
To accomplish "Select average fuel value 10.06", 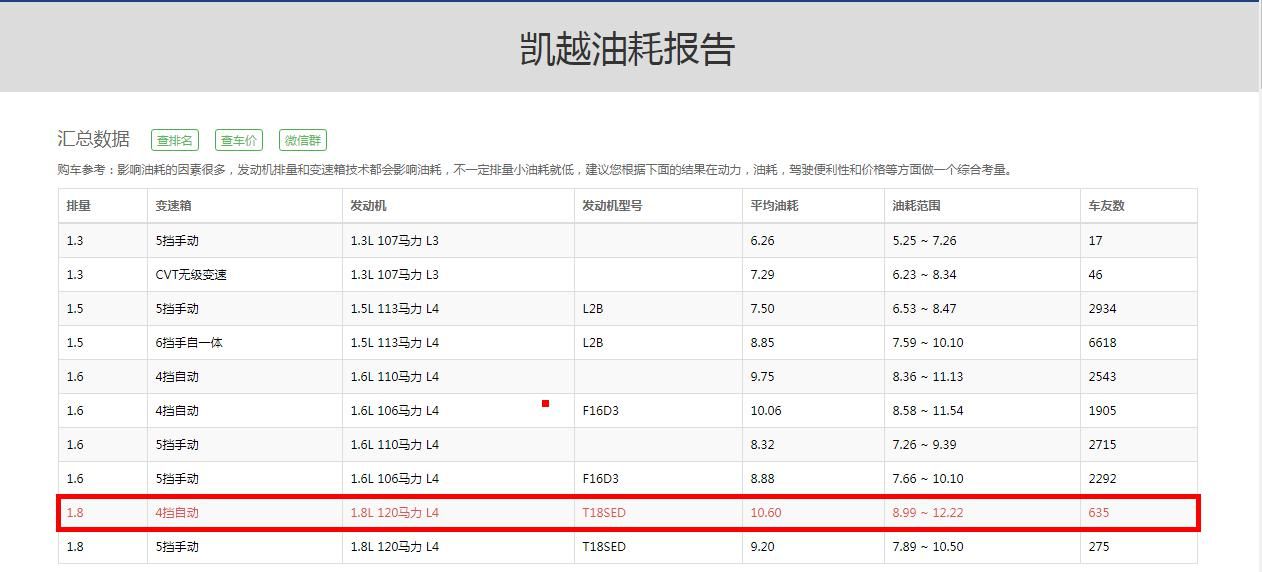I will tap(766, 410).
